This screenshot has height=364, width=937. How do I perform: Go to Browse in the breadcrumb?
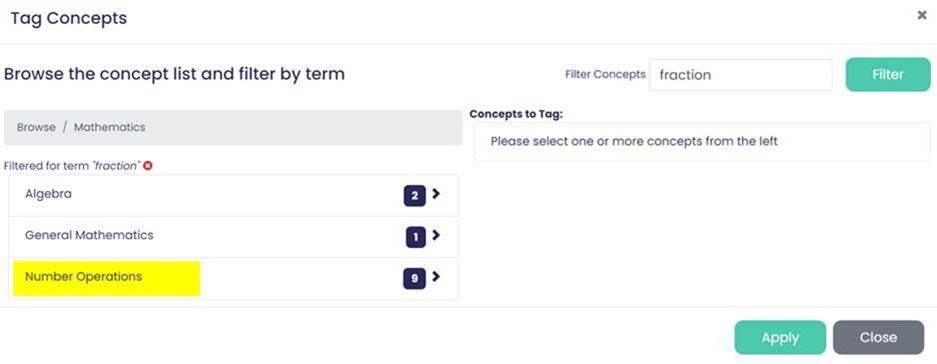click(36, 127)
